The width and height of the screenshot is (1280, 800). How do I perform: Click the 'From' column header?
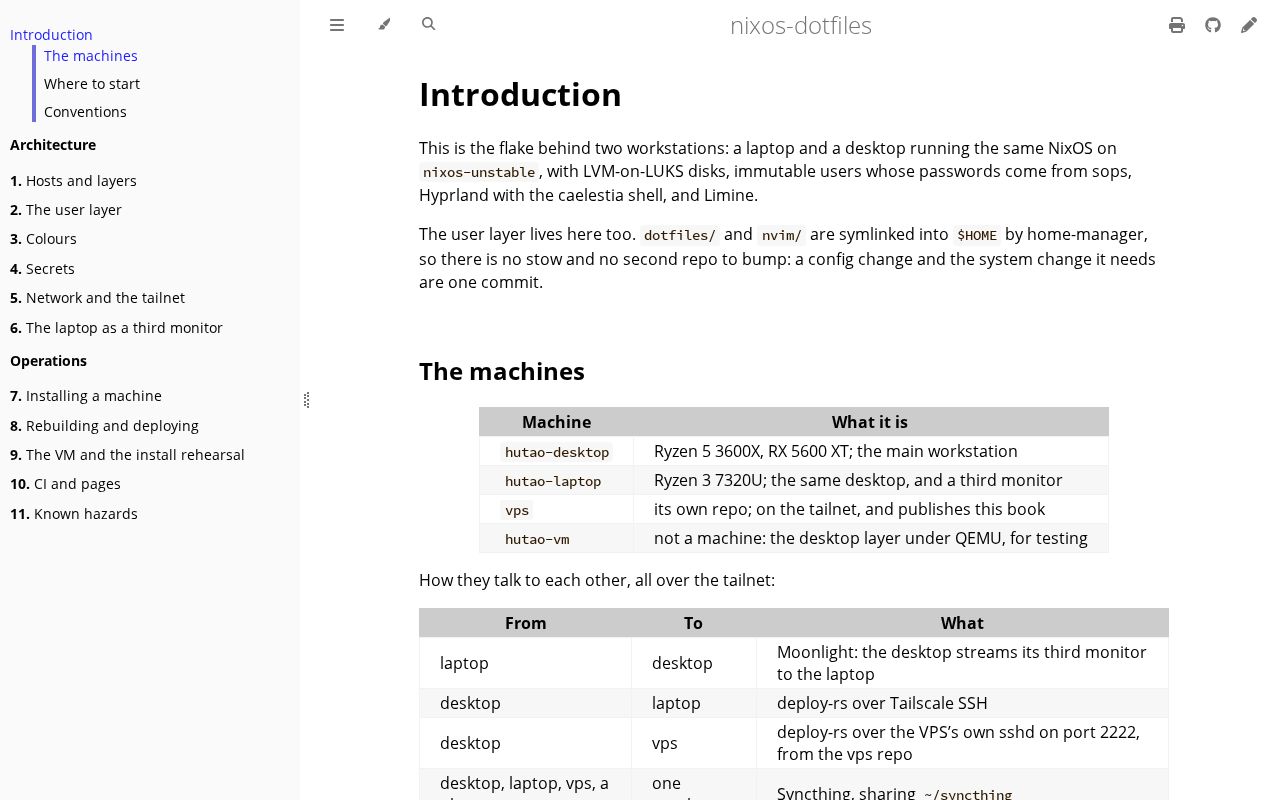[526, 623]
